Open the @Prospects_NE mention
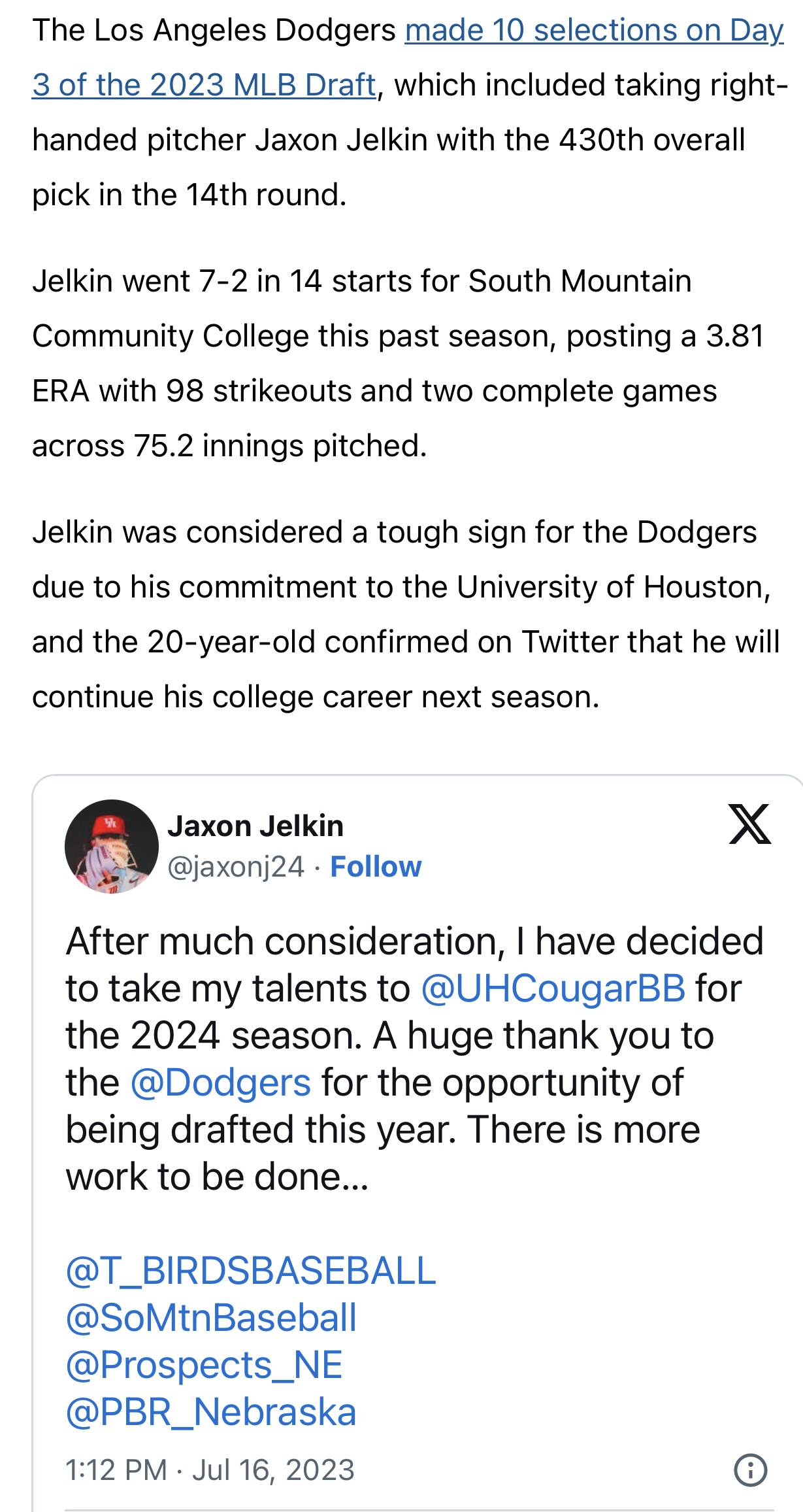 [x=204, y=1365]
